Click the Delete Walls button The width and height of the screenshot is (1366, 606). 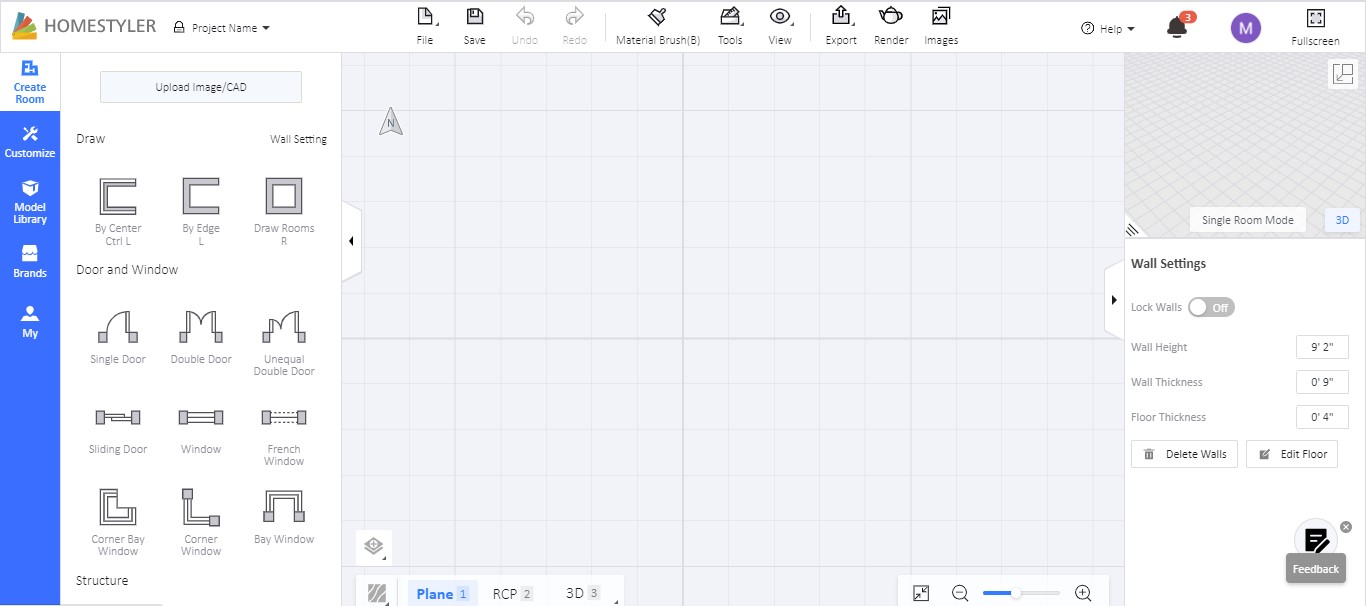(x=1185, y=454)
